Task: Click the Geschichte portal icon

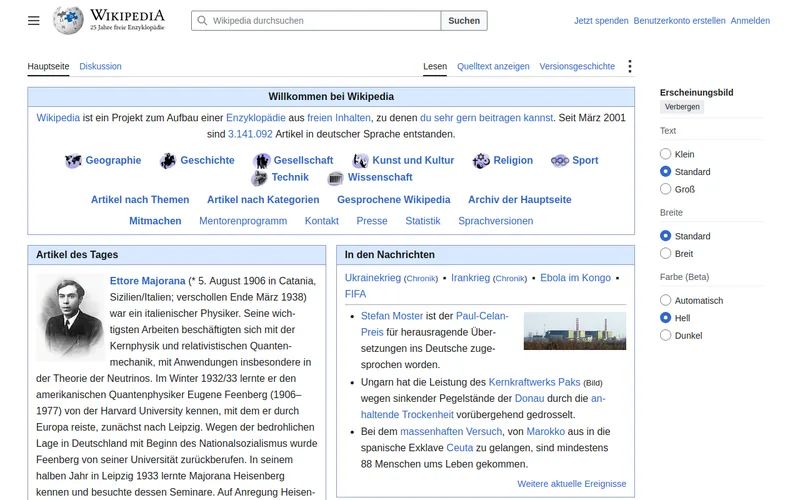Action: [168, 161]
